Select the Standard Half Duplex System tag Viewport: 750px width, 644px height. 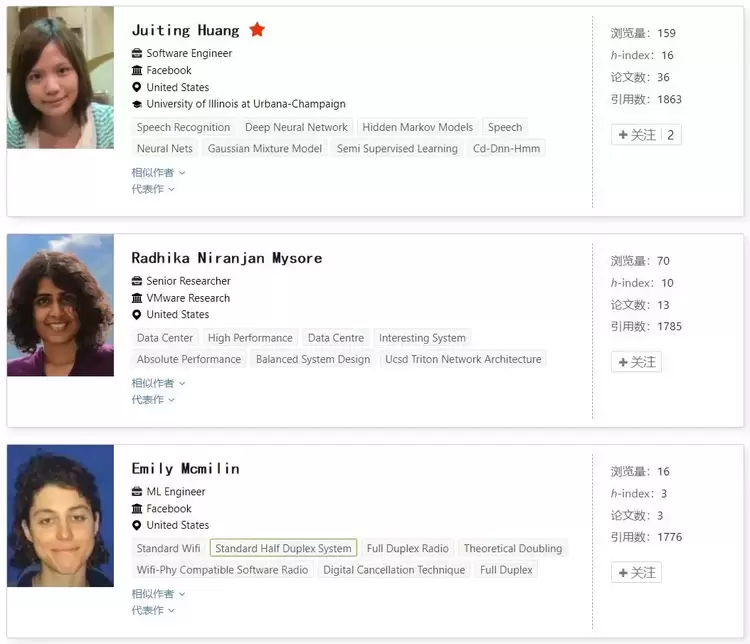tap(283, 548)
